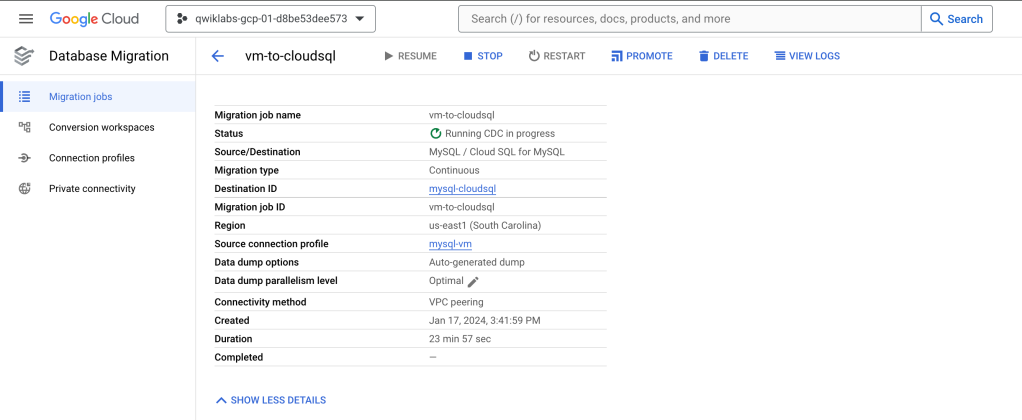Click the Search button
This screenshot has width=1022, height=420.
pos(957,19)
